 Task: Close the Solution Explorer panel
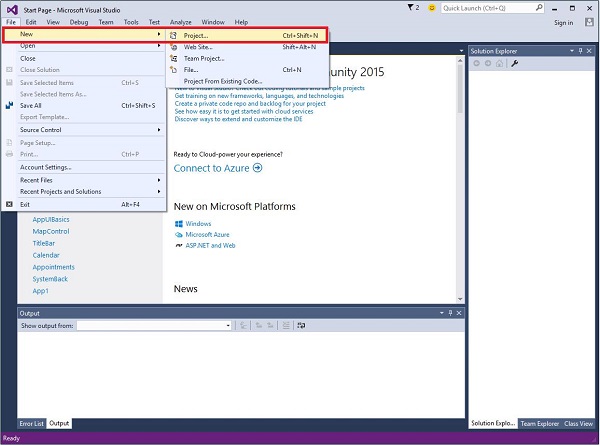coord(589,51)
